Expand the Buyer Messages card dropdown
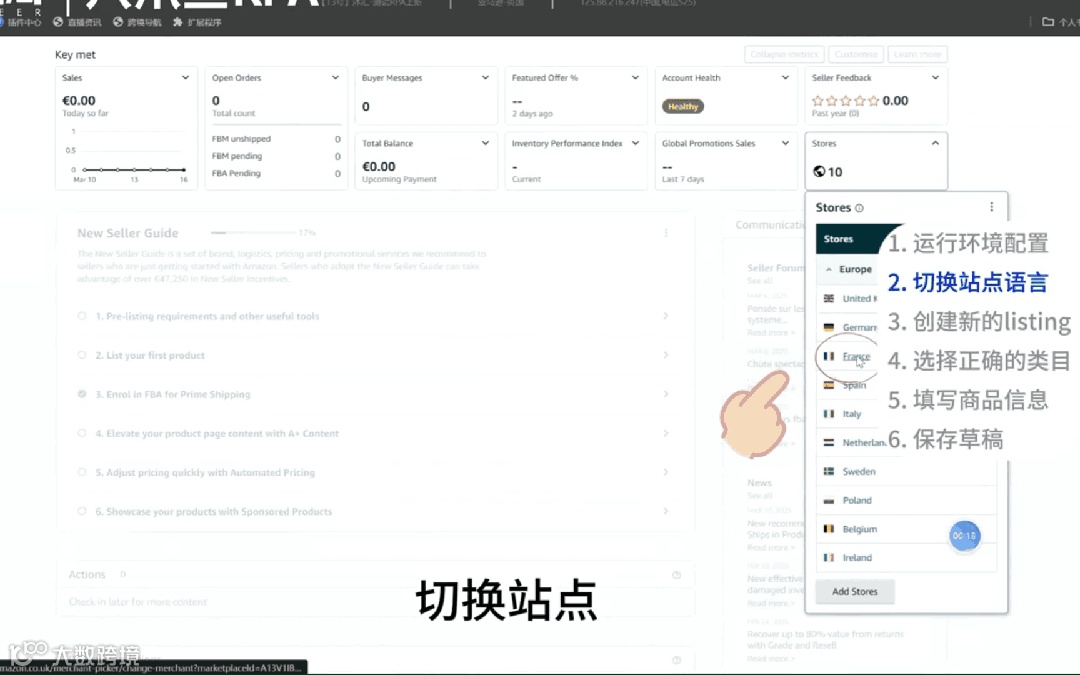The height and width of the screenshot is (675, 1080). [x=486, y=78]
